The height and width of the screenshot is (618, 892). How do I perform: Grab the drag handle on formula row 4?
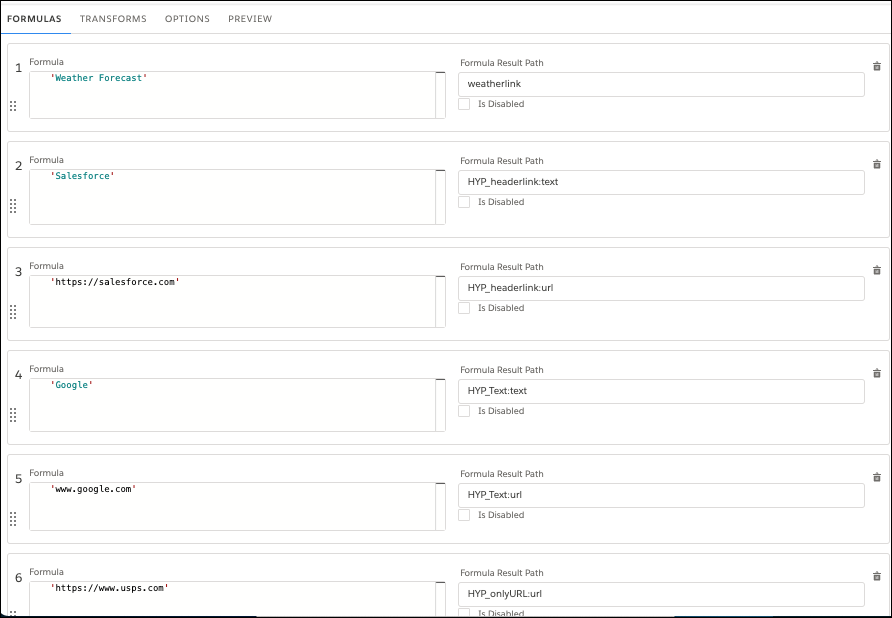[x=15, y=414]
